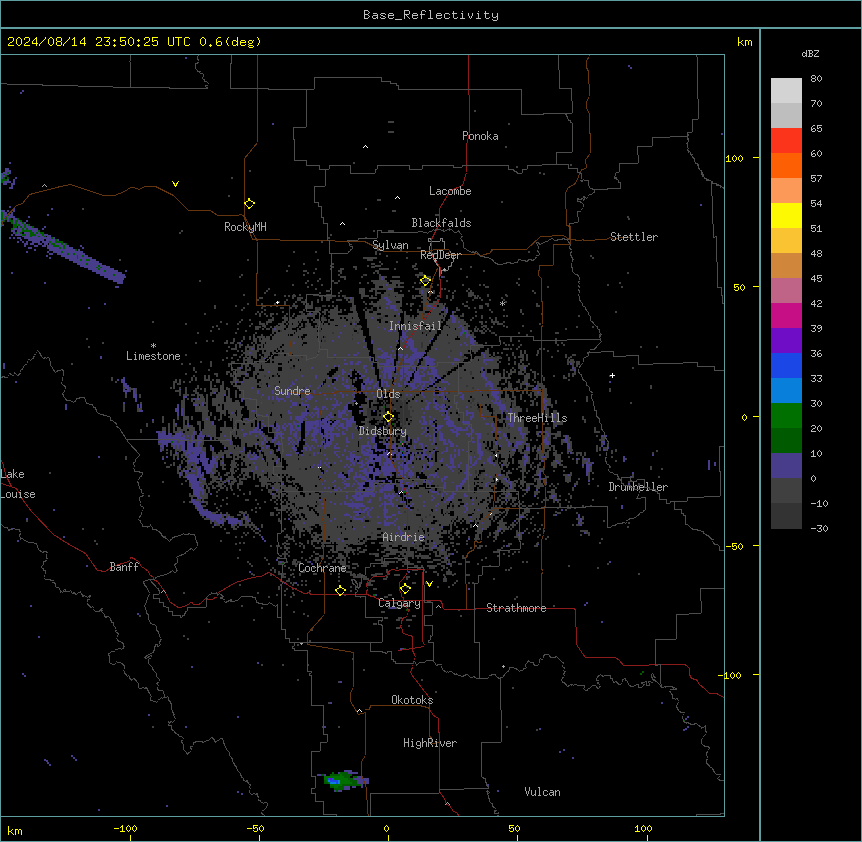Screen dimensions: 862x842
Task: Select the legend swatch between 70 and 65 dBZ
Action: coord(786,115)
